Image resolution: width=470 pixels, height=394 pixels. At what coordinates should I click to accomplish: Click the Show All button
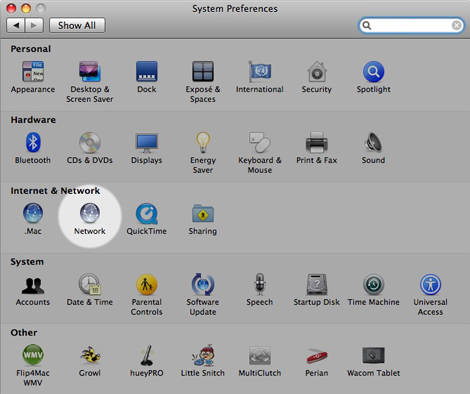pos(77,25)
